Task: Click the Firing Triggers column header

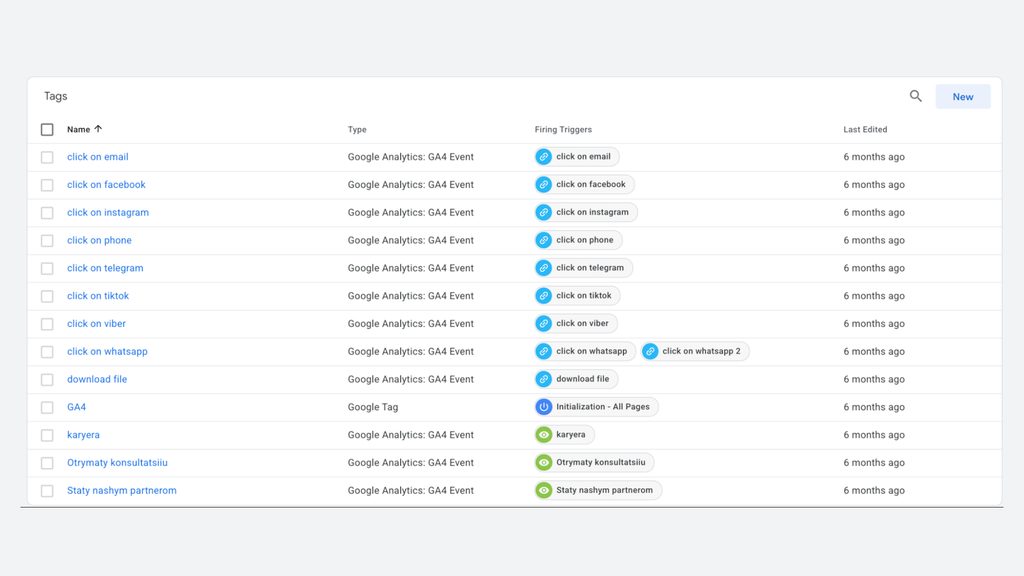Action: [563, 129]
